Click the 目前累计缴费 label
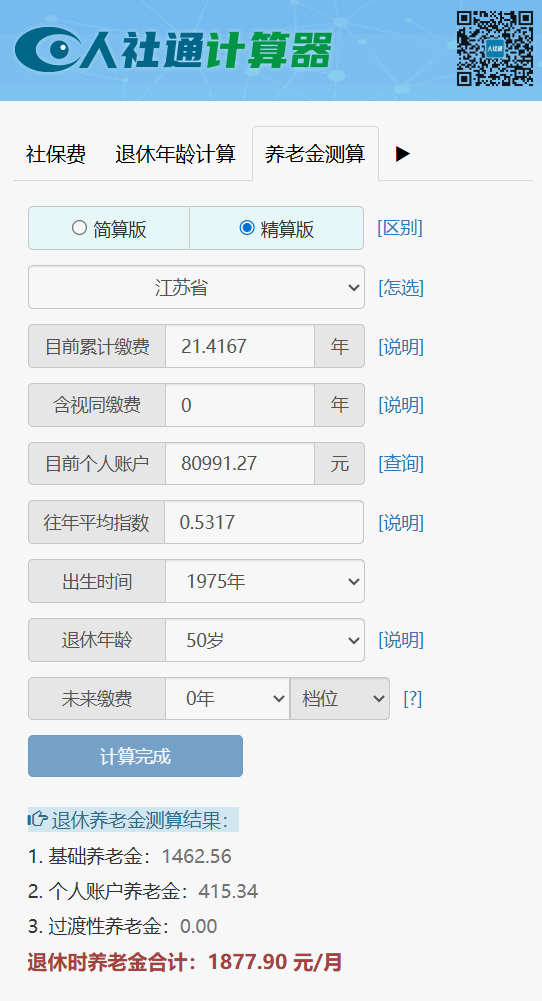542x1001 pixels. 97,347
